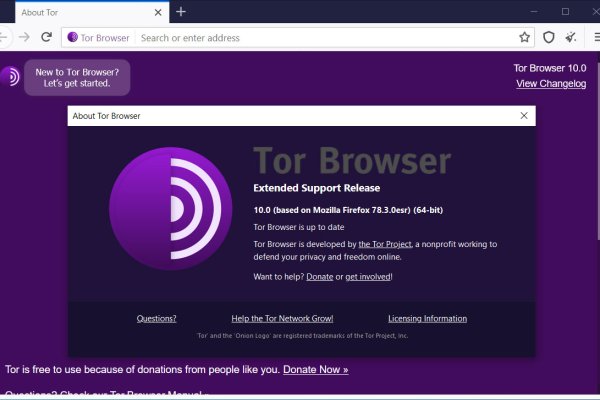
Task: Click the search or enter address field
Action: pyautogui.click(x=320, y=37)
